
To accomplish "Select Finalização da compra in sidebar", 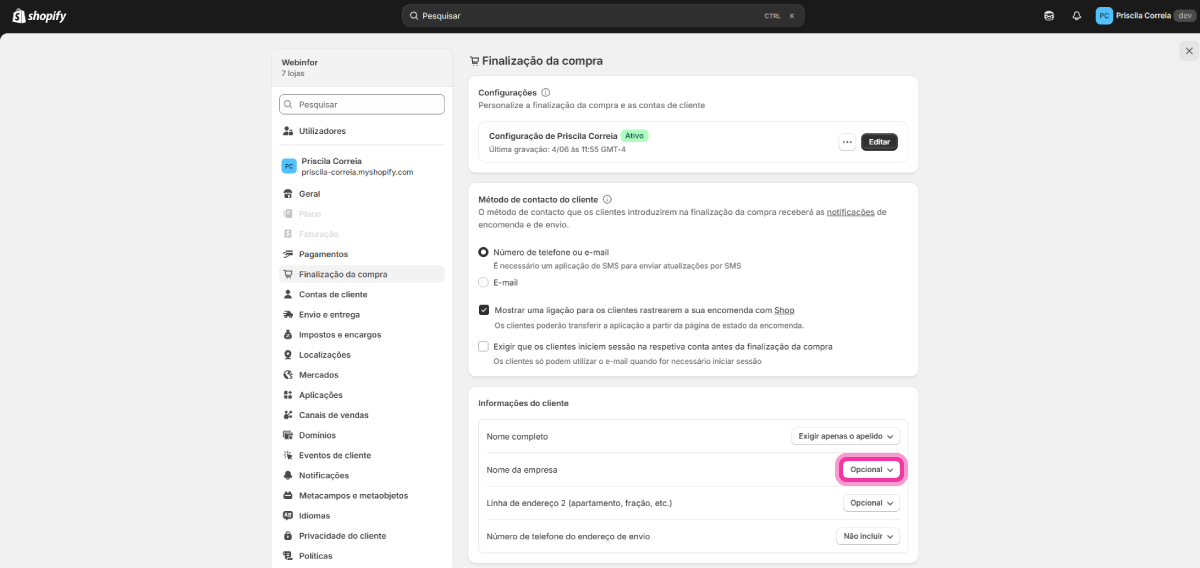I will pos(362,274).
